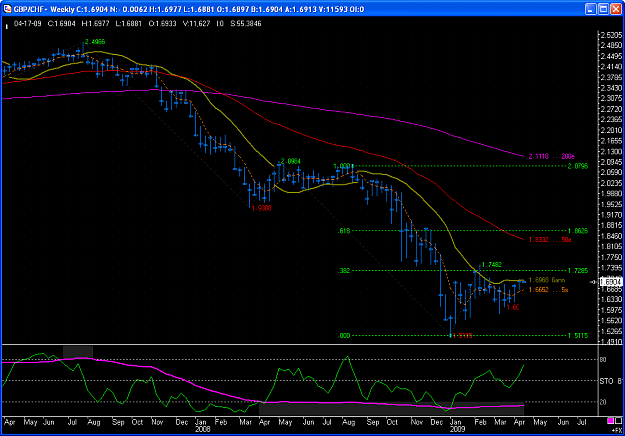Screen dimensions: 625x436
Task: Minimize the GBP/CHF chart window
Action: pyautogui.click(x=590, y=9)
